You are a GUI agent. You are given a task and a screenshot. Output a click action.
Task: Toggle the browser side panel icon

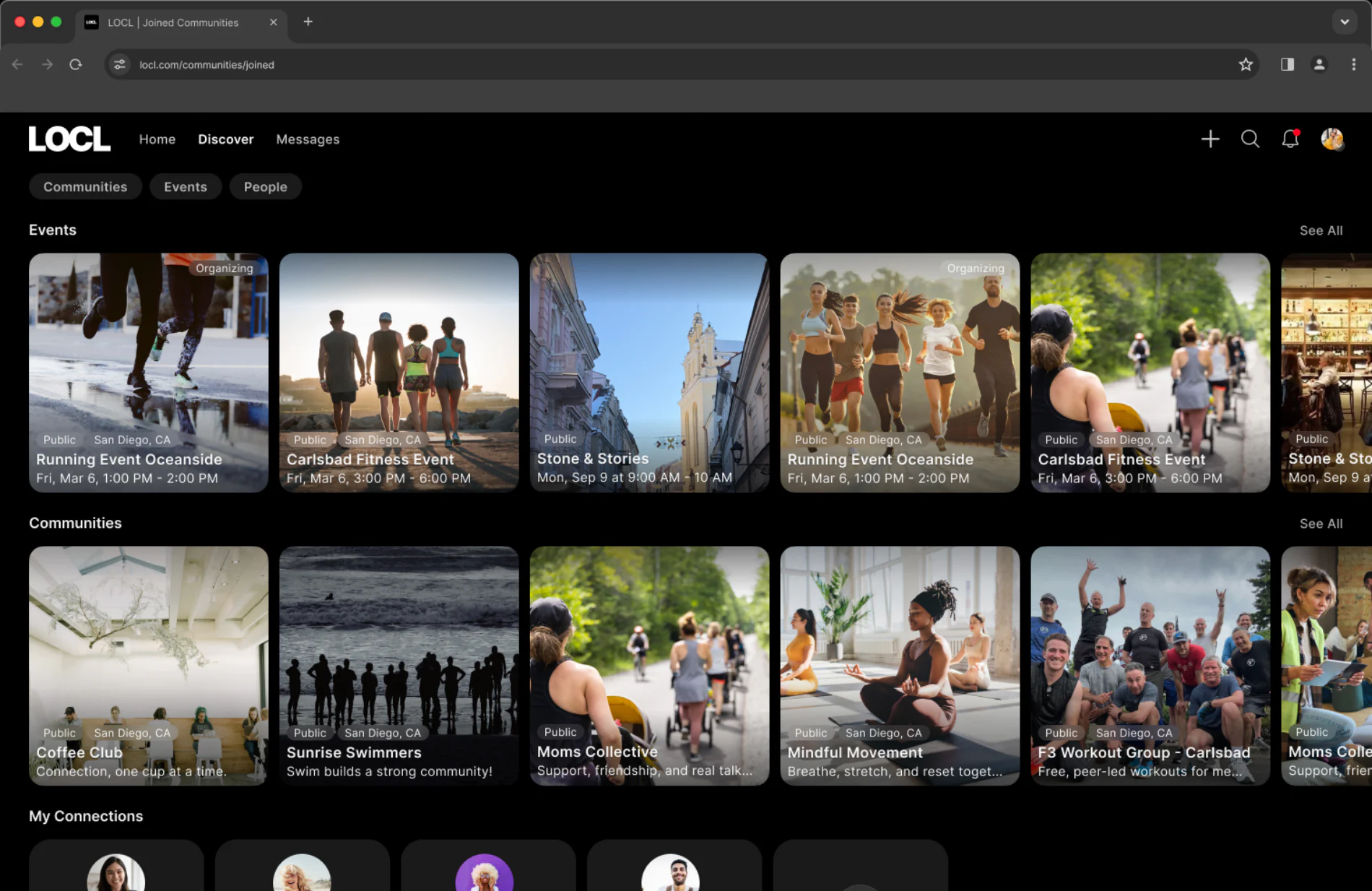[x=1287, y=64]
